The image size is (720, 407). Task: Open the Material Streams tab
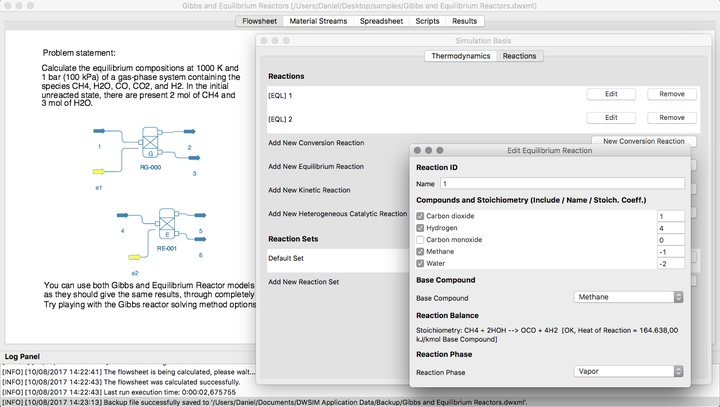(318, 21)
